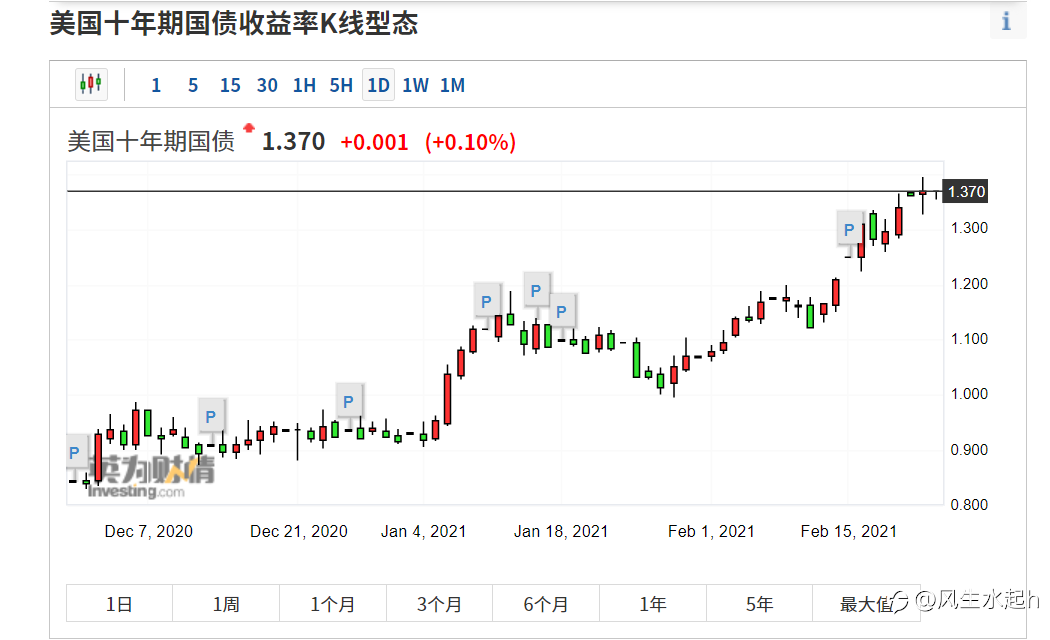Select the 1D daily interval
Image resolution: width=1050 pixels, height=640 pixels.
click(378, 85)
